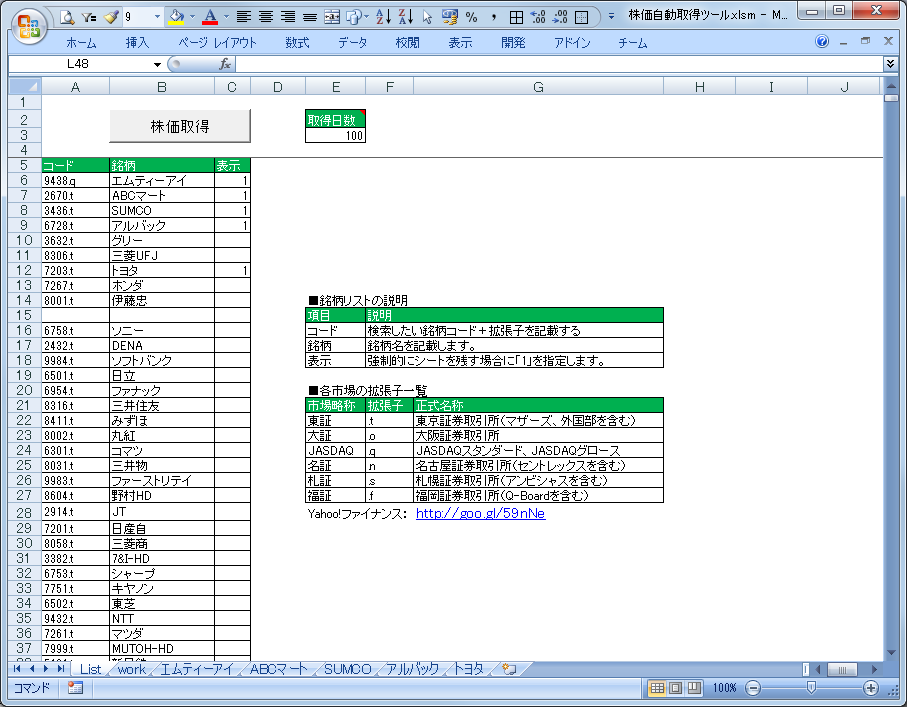Align text right
907x707 pixels.
click(287, 17)
